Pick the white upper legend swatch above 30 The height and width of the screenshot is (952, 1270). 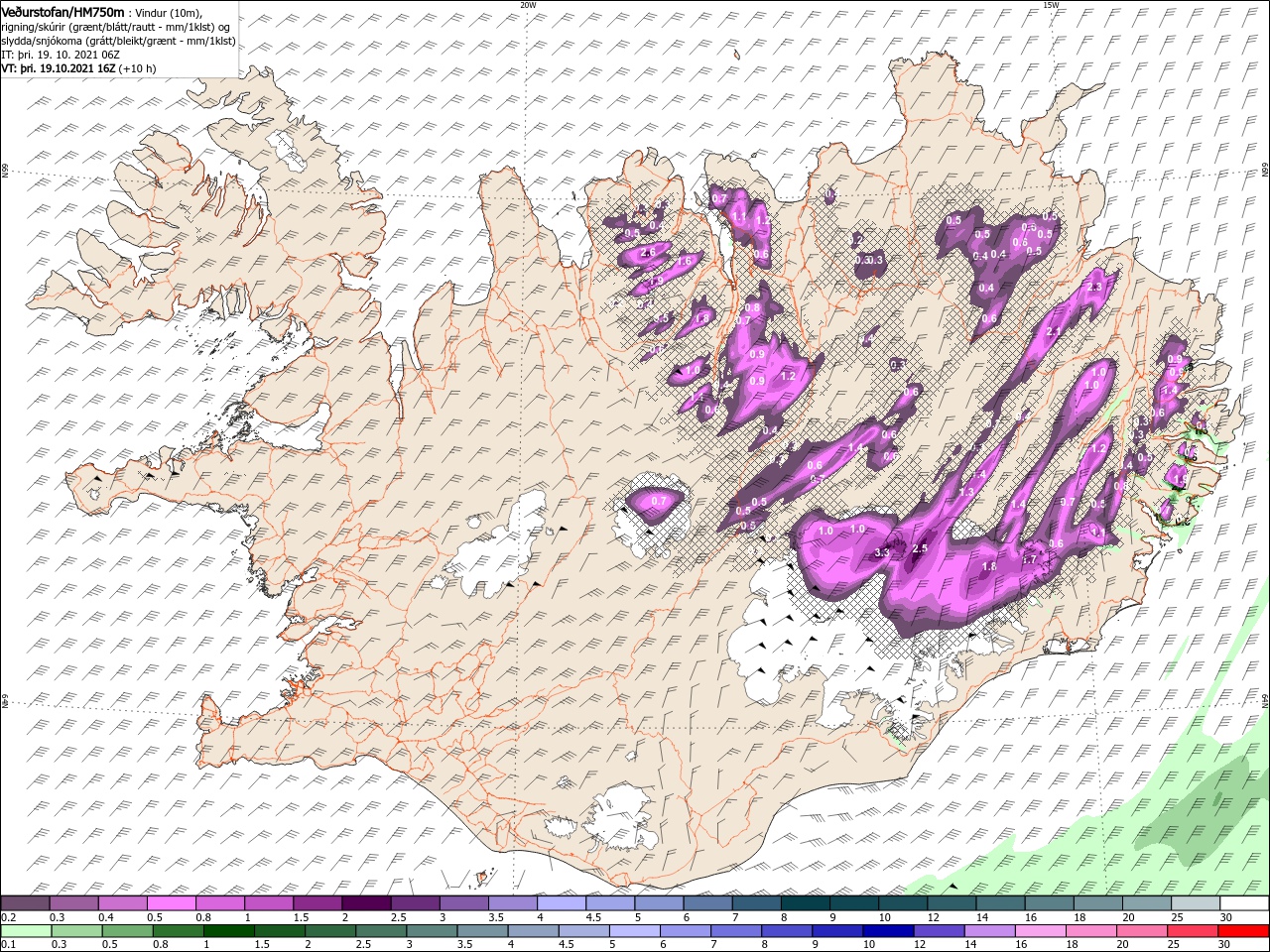(x=1243, y=903)
